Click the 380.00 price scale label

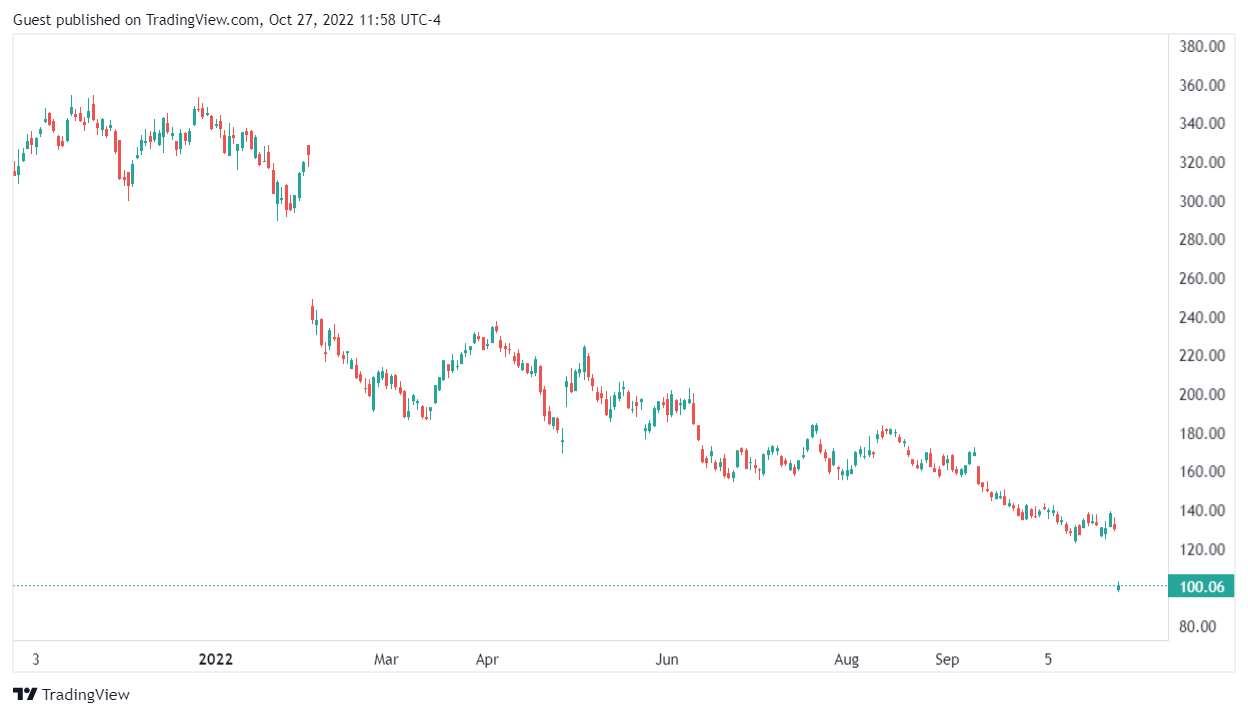tap(1202, 46)
